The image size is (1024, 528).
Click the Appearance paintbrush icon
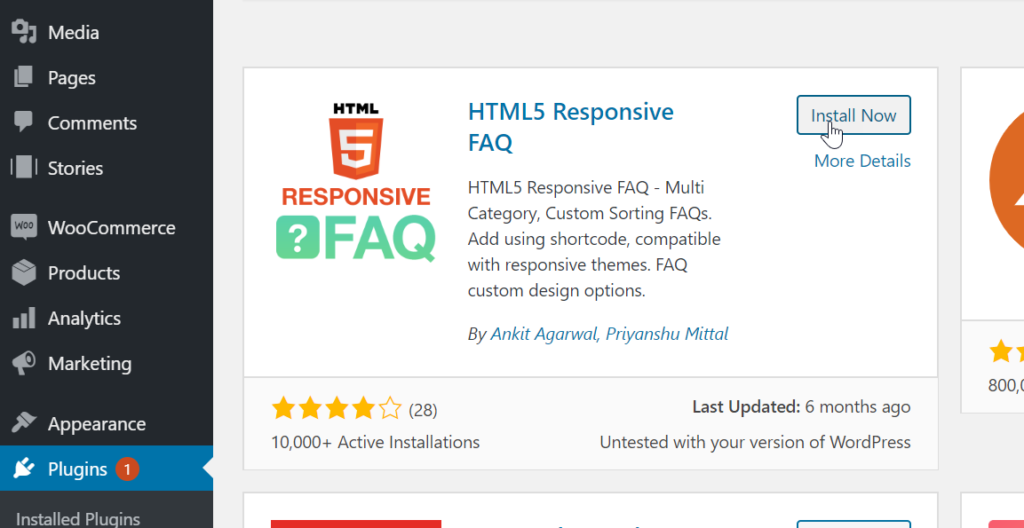pyautogui.click(x=24, y=424)
